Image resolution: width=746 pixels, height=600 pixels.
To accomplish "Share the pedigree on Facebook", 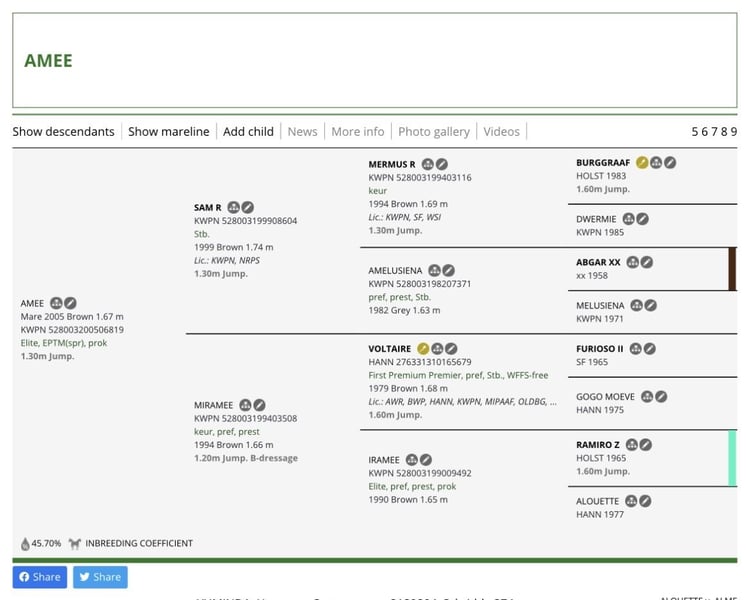I will pos(39,577).
